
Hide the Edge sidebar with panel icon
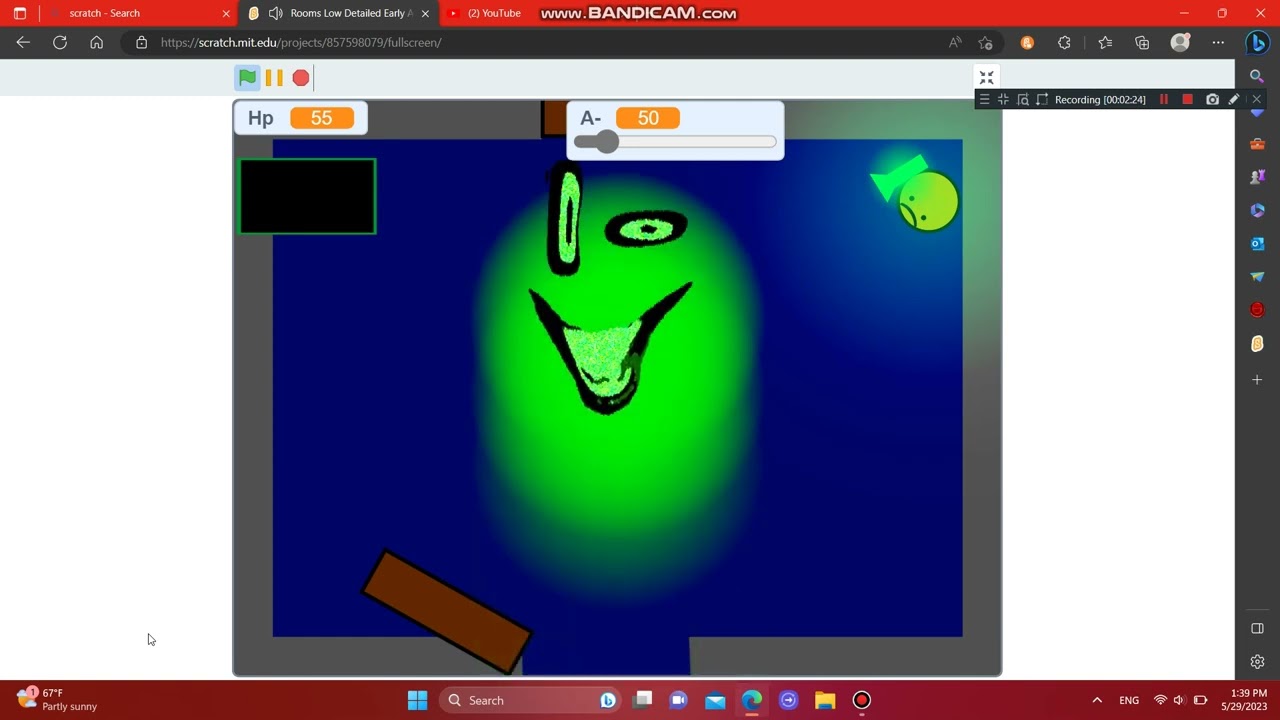(1257, 628)
